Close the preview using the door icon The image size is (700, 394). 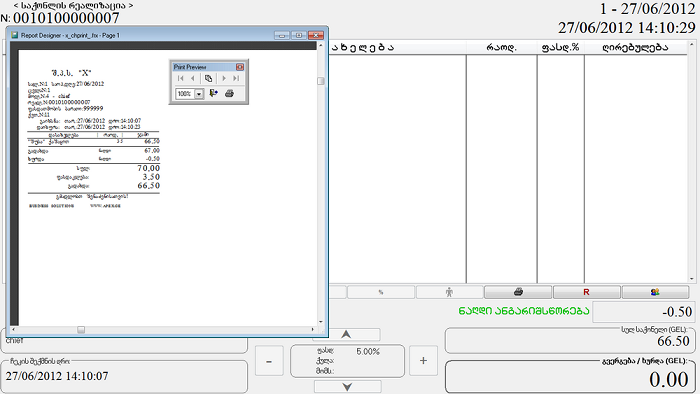pos(213,93)
